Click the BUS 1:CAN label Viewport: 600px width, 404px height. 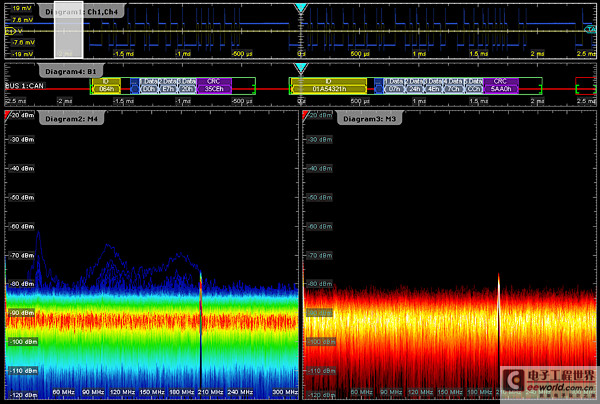(25, 86)
